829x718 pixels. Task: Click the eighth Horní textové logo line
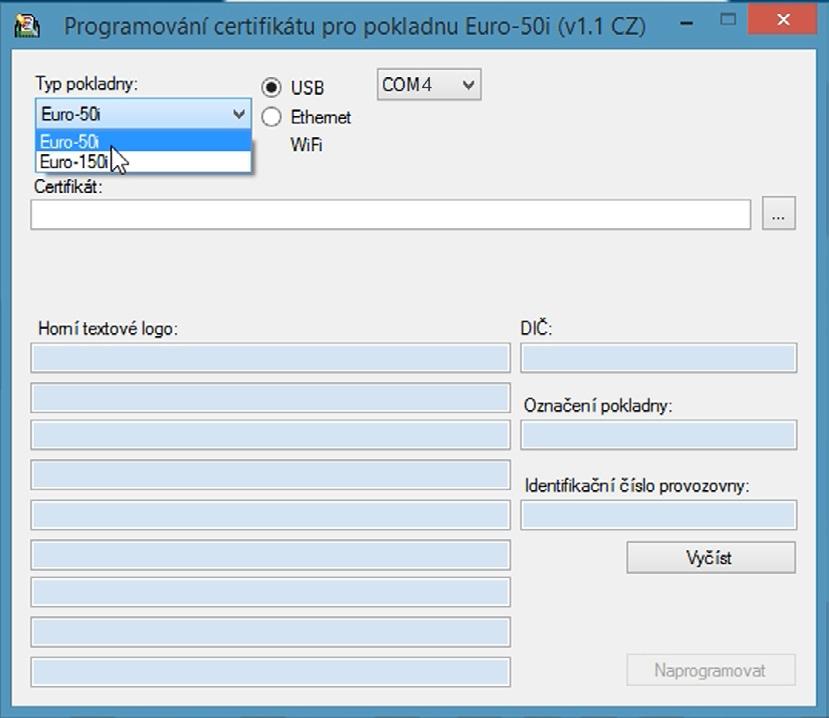pyautogui.click(x=271, y=632)
